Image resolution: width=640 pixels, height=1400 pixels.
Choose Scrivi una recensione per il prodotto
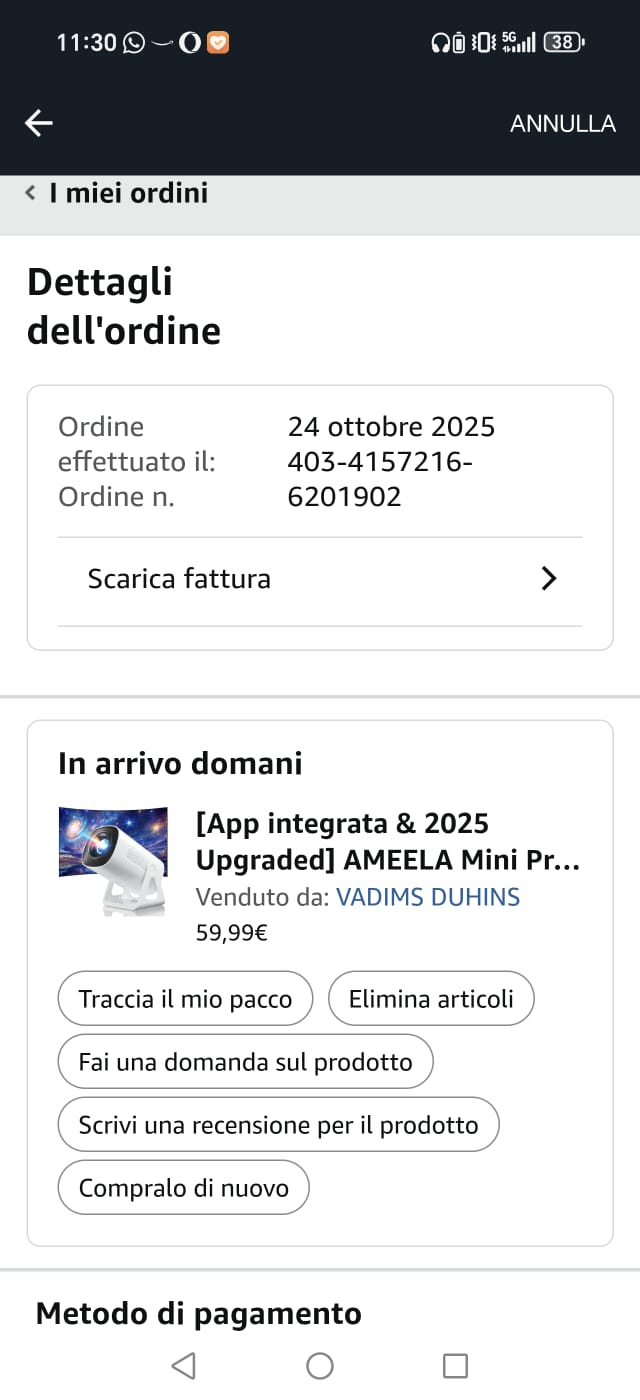pos(278,1125)
